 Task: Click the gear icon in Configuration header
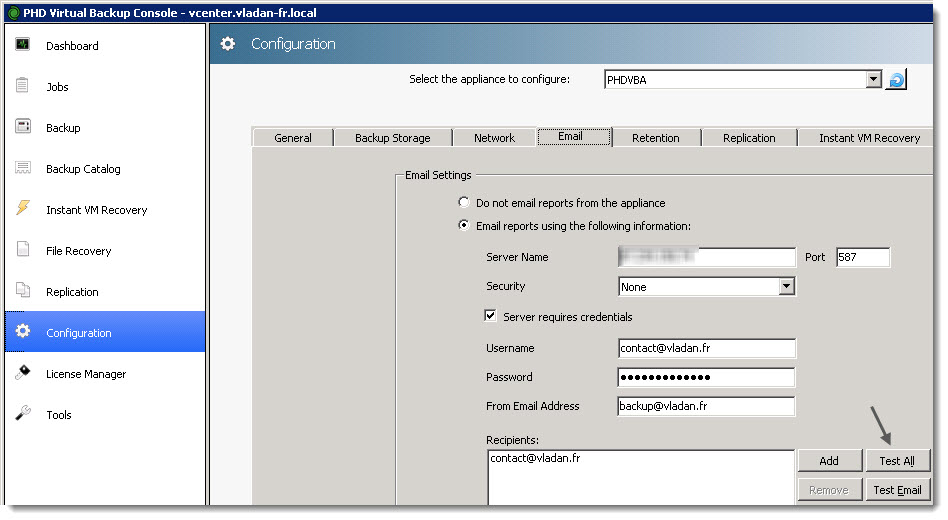click(227, 44)
